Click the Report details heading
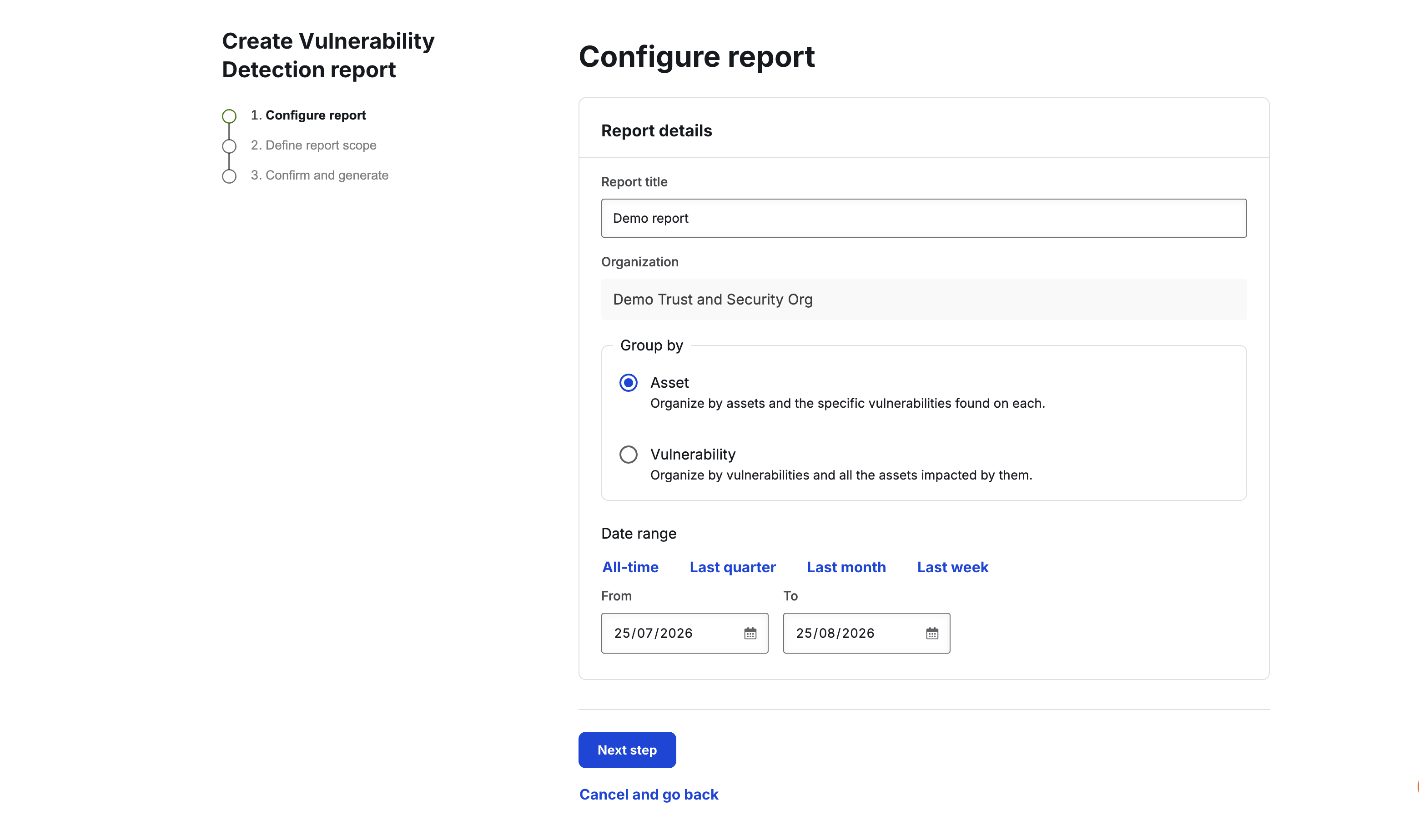 [656, 131]
